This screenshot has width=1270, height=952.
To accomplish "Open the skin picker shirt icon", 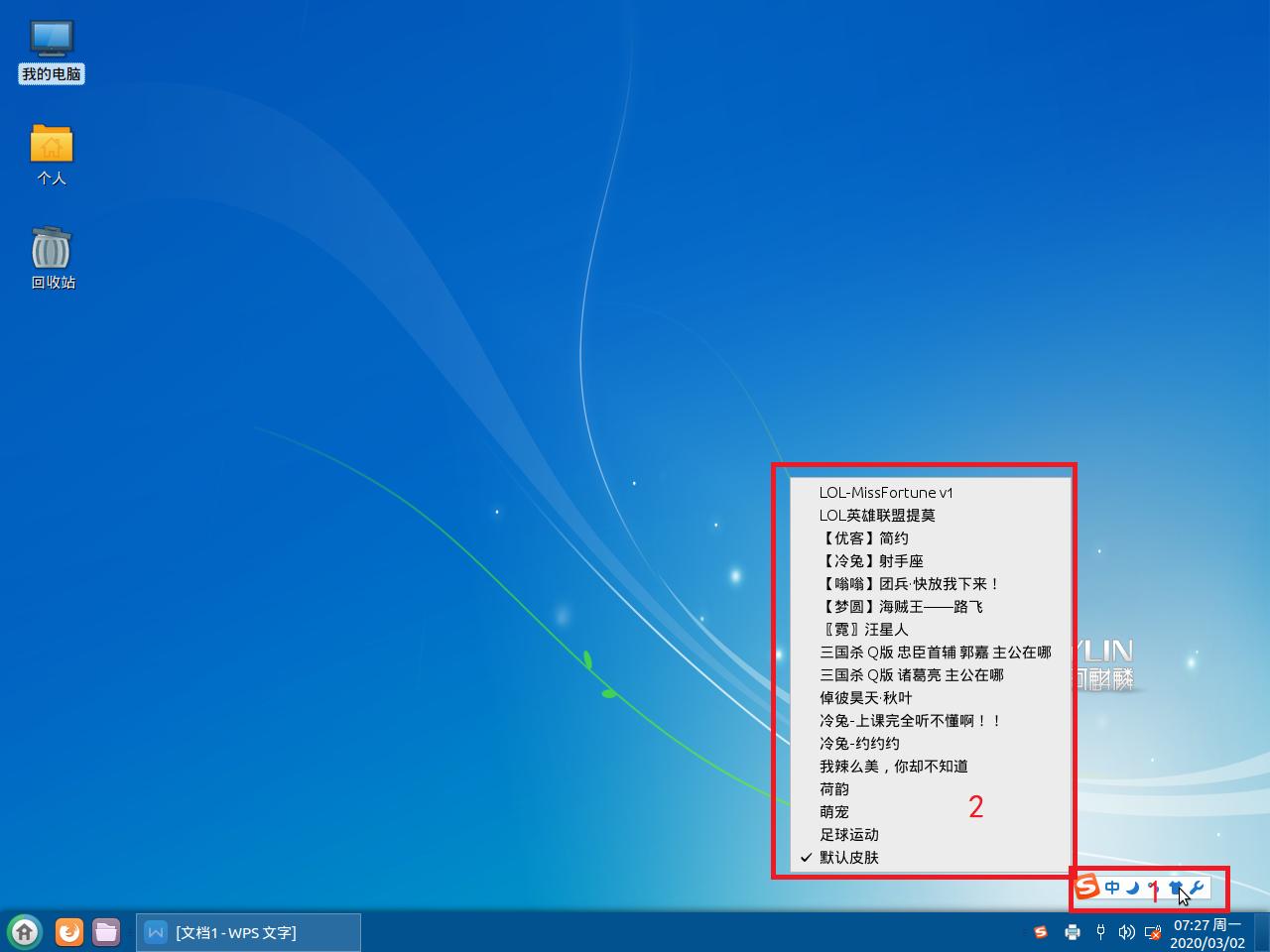I will coord(1176,887).
